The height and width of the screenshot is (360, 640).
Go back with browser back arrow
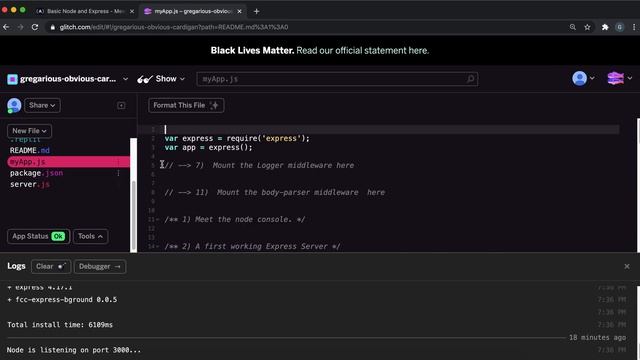point(6,27)
